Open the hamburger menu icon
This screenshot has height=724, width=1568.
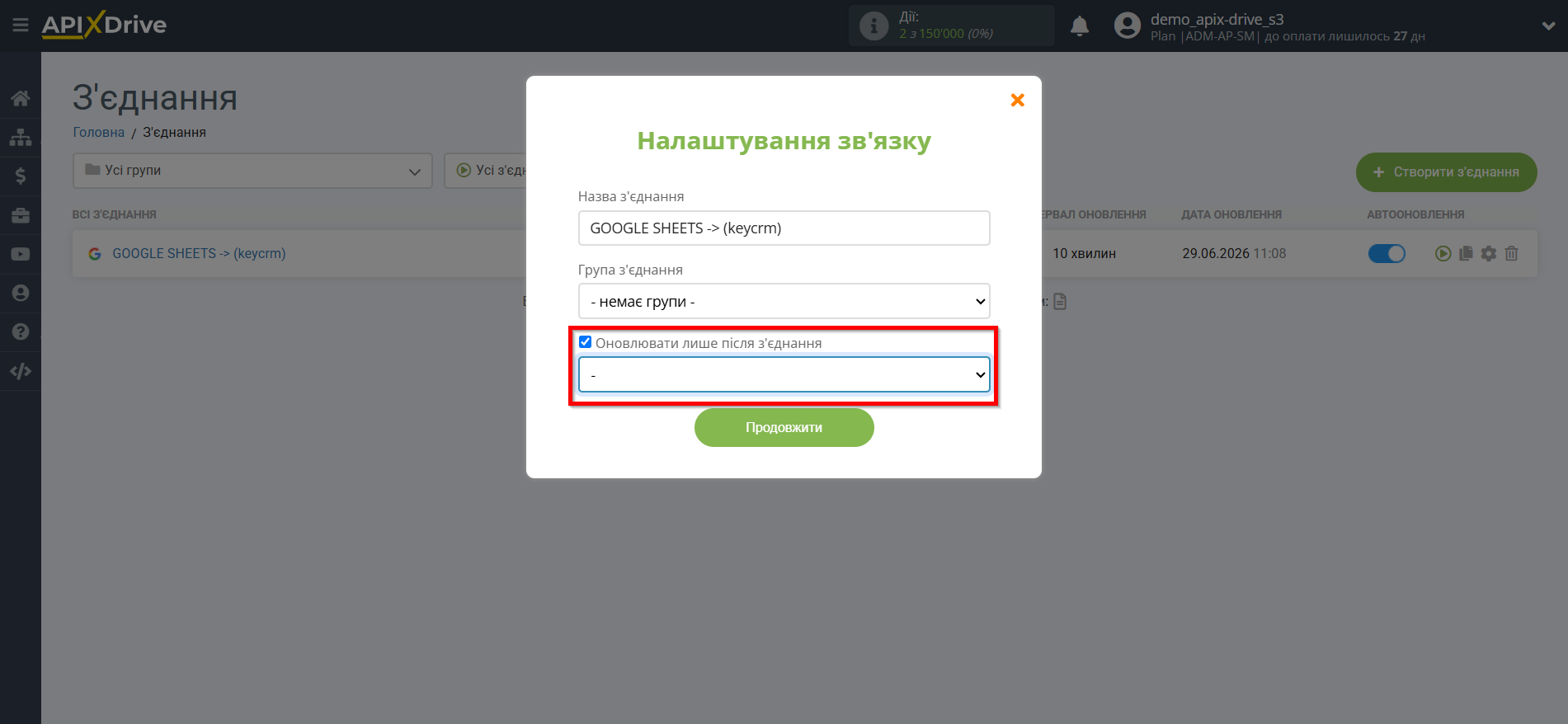[x=21, y=26]
